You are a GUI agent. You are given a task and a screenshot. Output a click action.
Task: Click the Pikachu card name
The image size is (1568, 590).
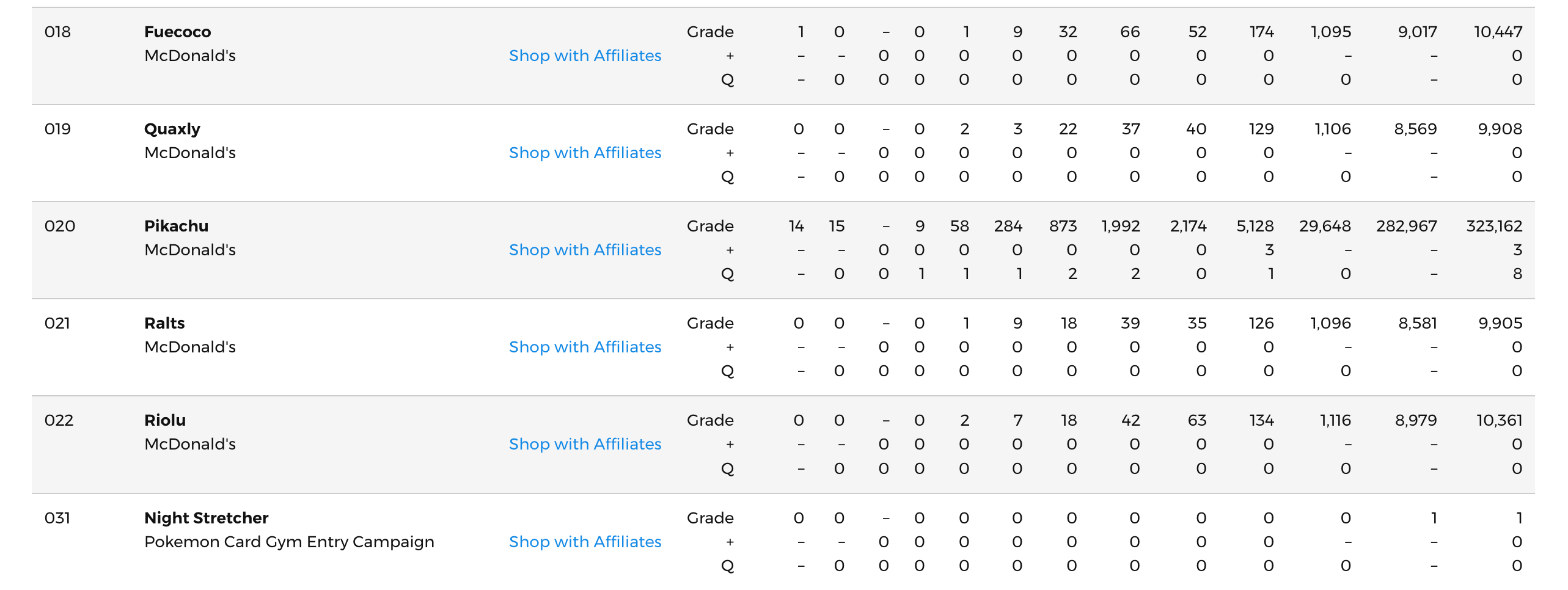coord(176,226)
